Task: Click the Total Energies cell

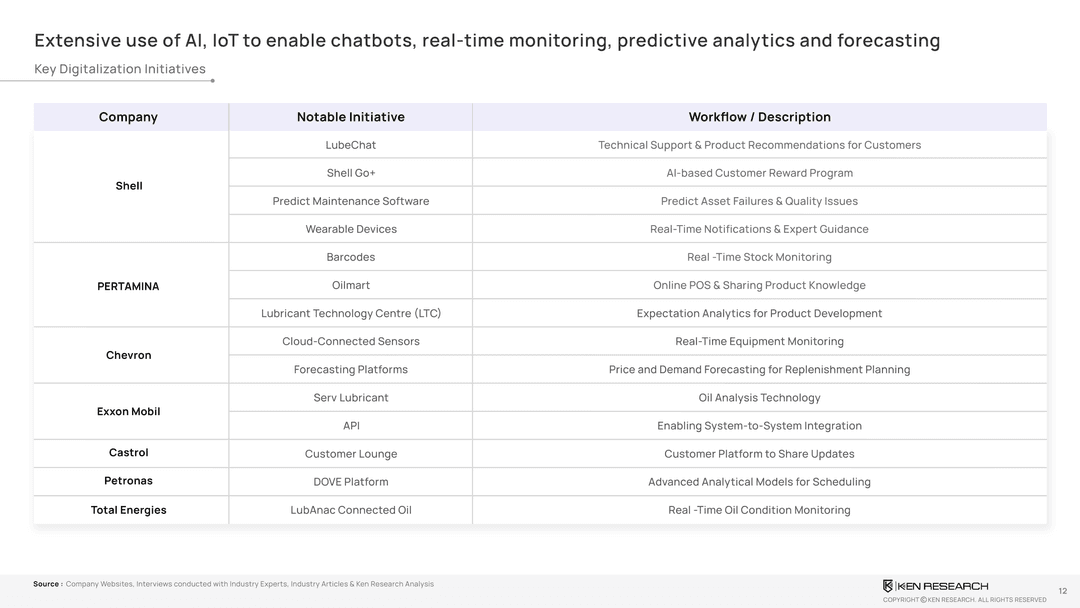Action: pyautogui.click(x=129, y=510)
